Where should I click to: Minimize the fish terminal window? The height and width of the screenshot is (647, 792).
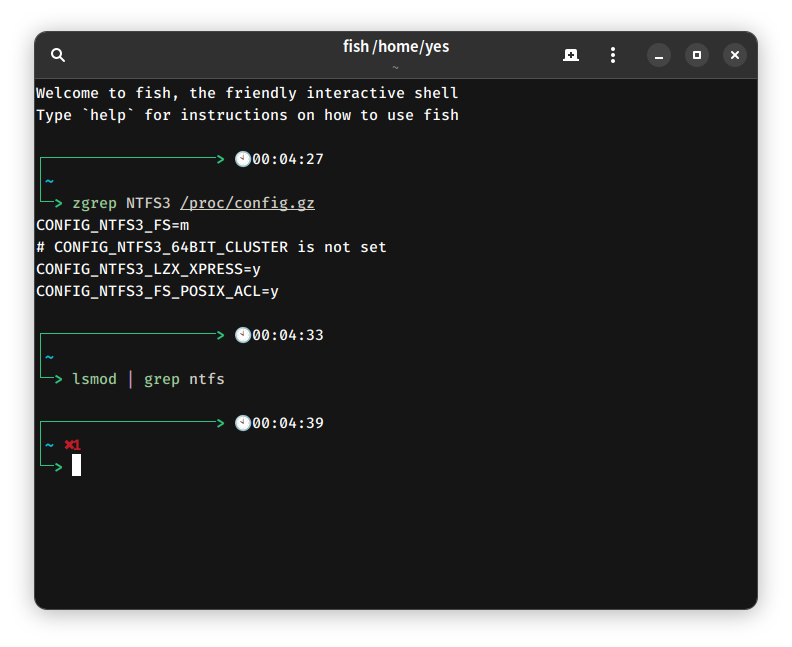click(659, 55)
